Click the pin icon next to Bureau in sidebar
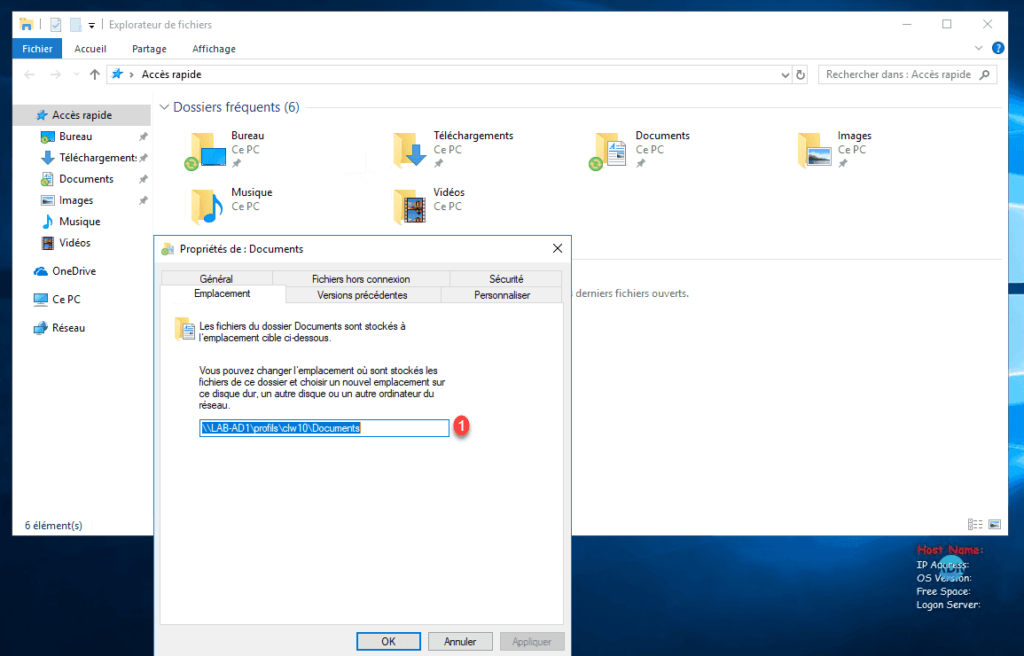Image resolution: width=1024 pixels, height=656 pixels. tap(143, 137)
